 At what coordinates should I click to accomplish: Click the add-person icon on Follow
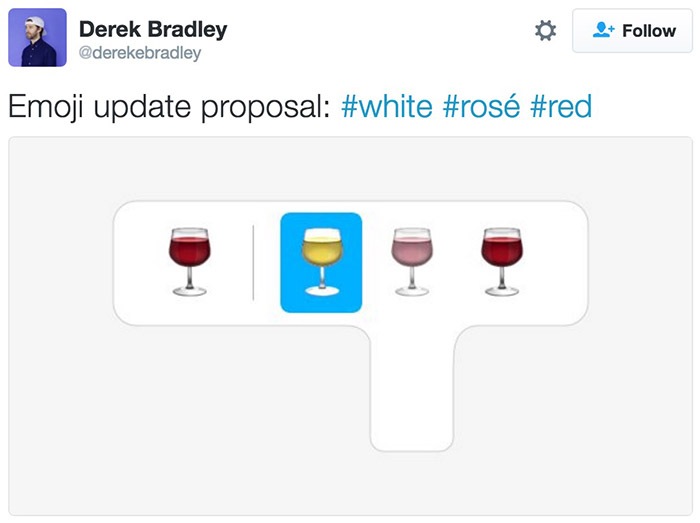pyautogui.click(x=603, y=31)
